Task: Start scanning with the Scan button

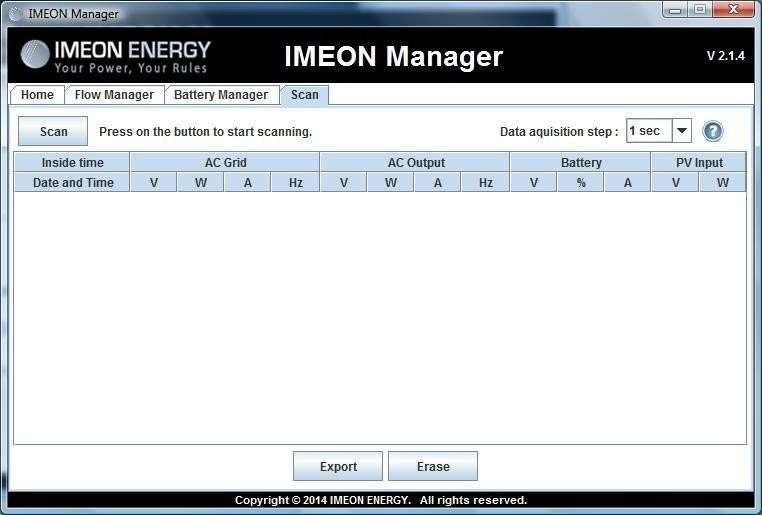Action: (x=53, y=131)
